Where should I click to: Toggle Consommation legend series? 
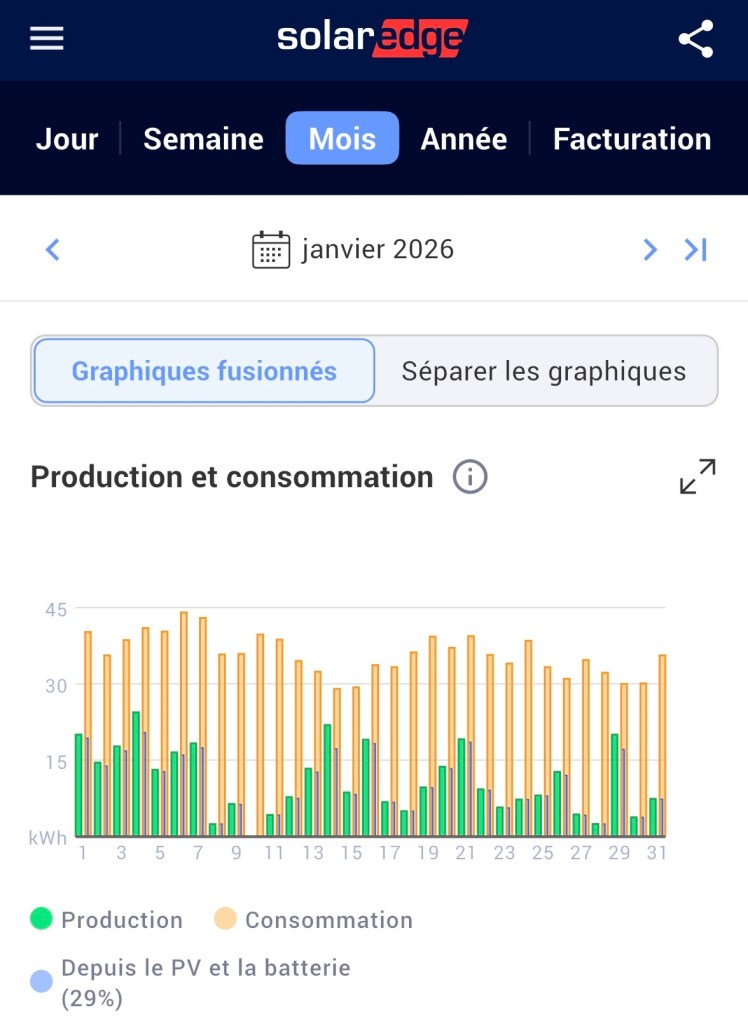tap(313, 919)
